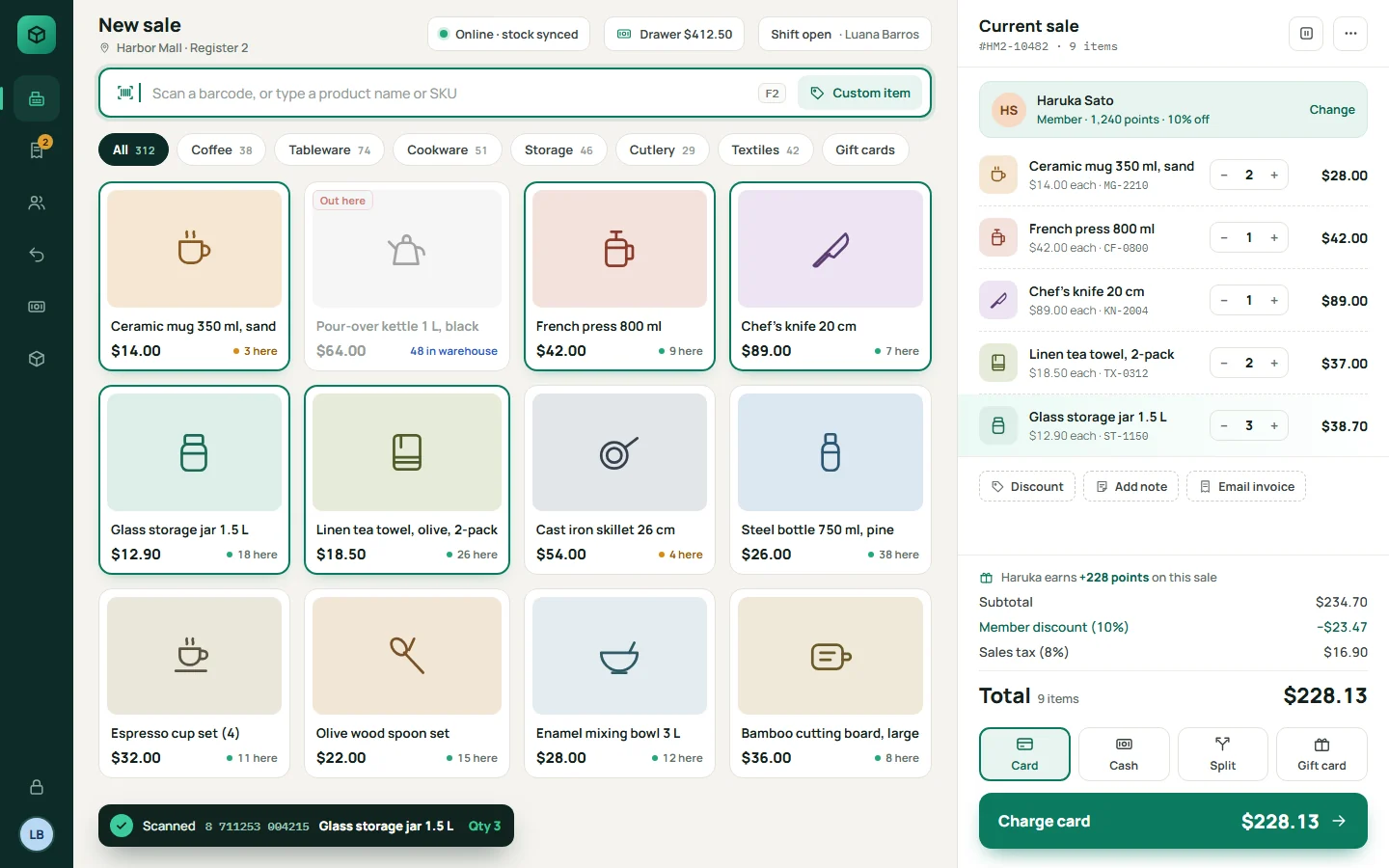This screenshot has width=1389, height=868.
Task: Change the customer Haruka Sato
Action: click(x=1332, y=110)
